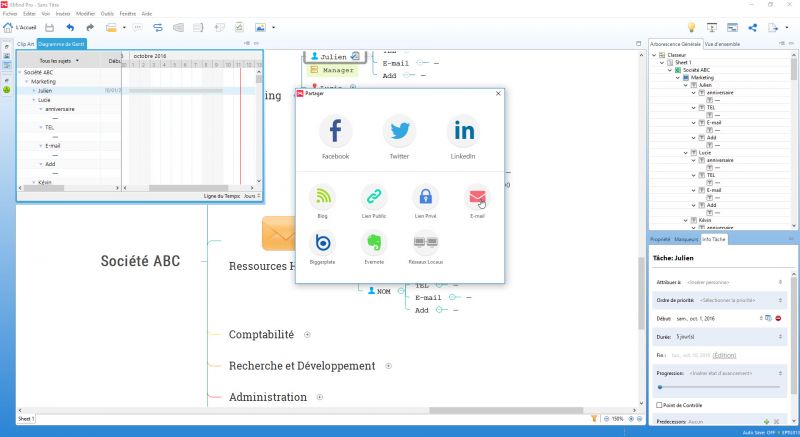Share to Biggerplate
The height and width of the screenshot is (437, 800).
click(322, 243)
